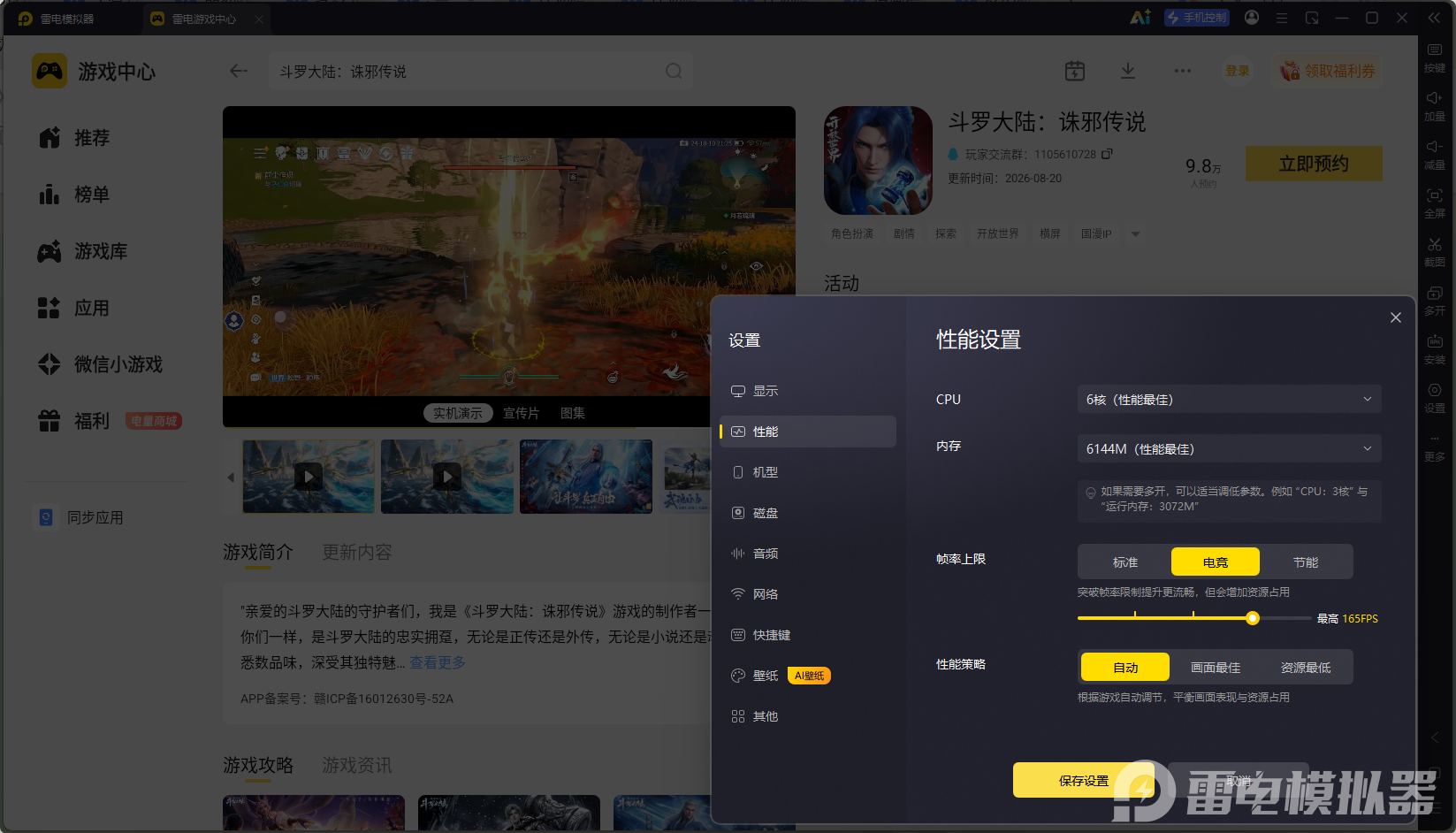Click the AI assistant icon in title bar
The image size is (1456, 833).
point(1140,18)
